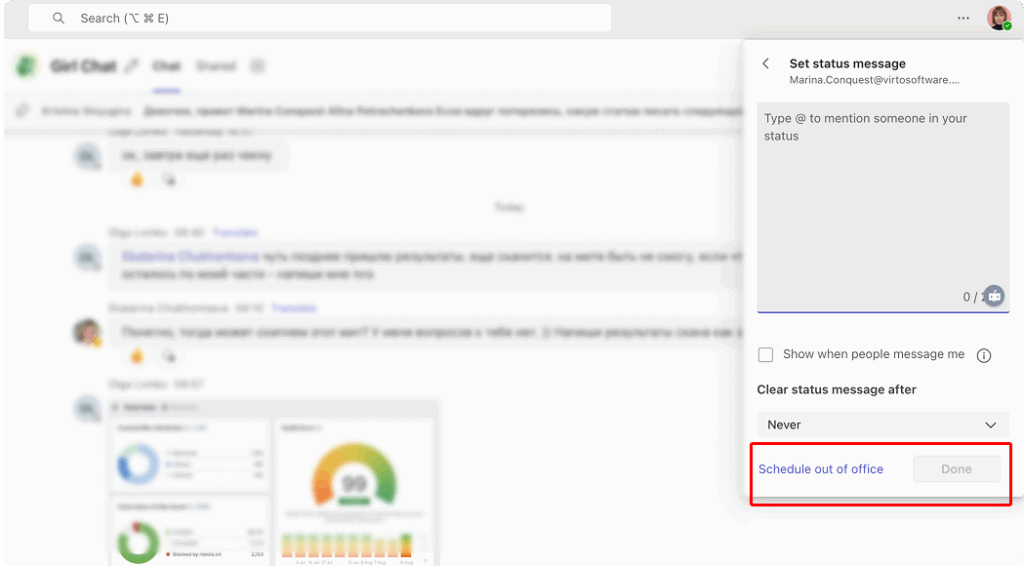1024x566 pixels.
Task: Open the Never clear-after dropdown
Action: point(882,425)
